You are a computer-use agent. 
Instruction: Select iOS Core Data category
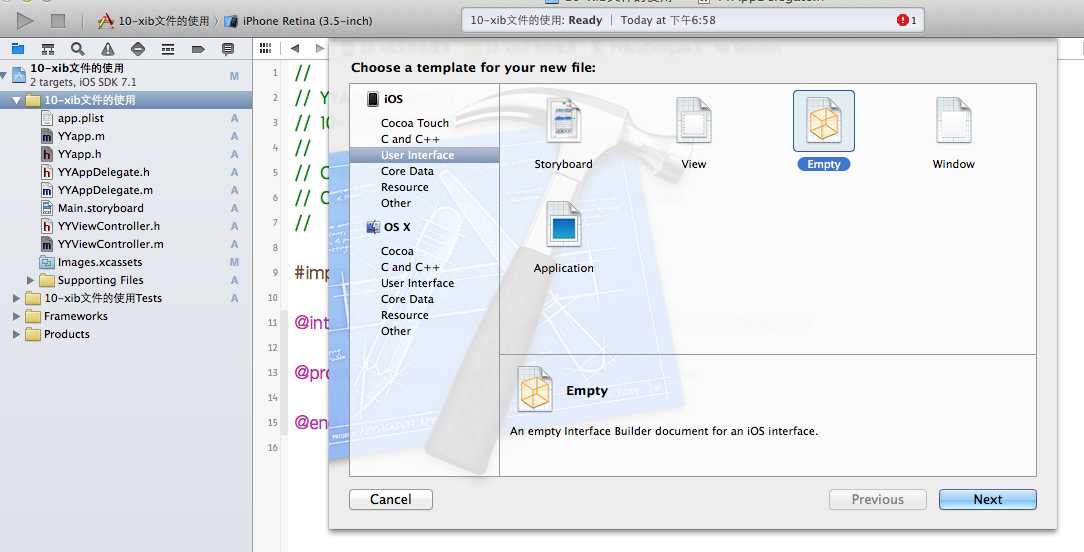point(407,171)
